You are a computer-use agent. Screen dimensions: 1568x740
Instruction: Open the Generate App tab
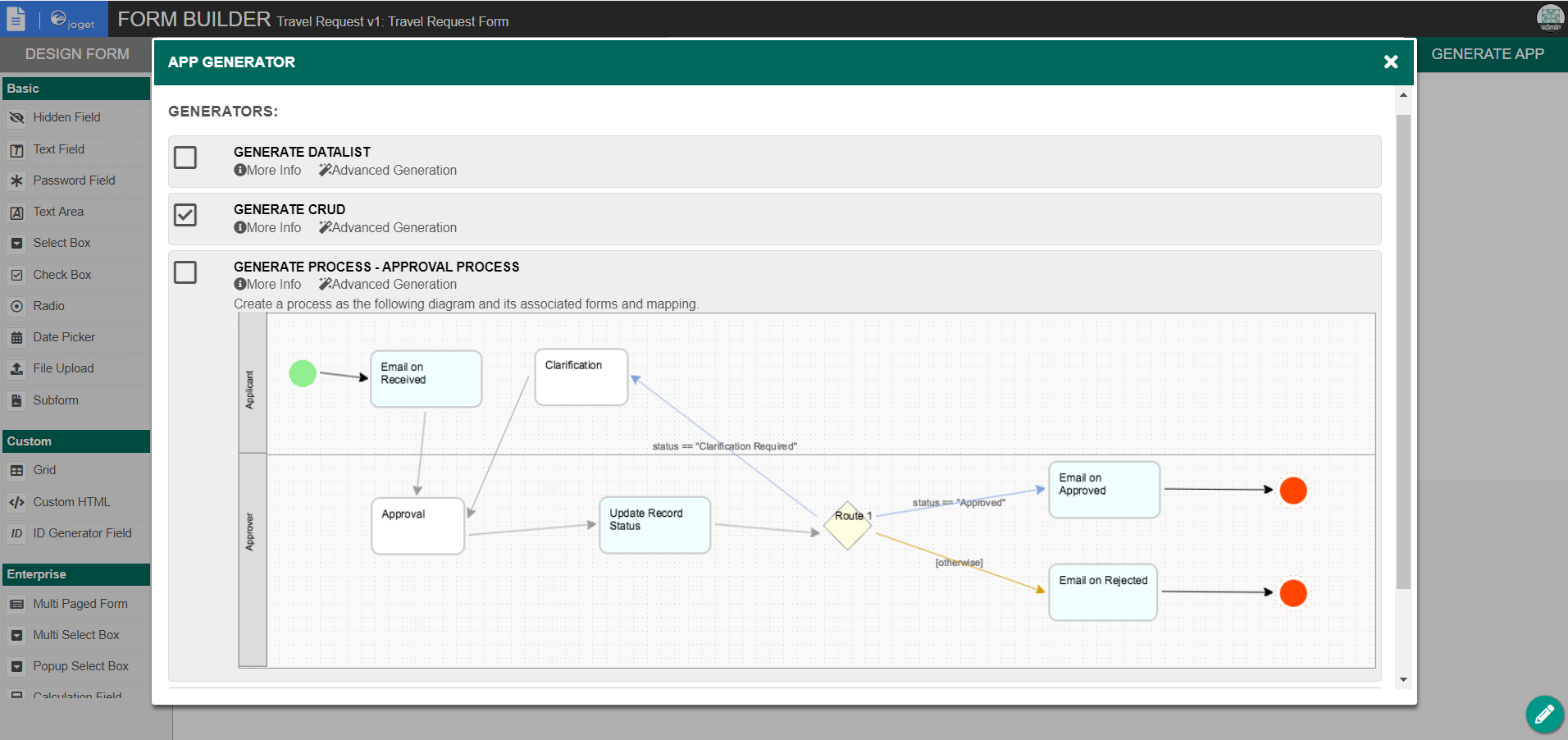[x=1487, y=54]
